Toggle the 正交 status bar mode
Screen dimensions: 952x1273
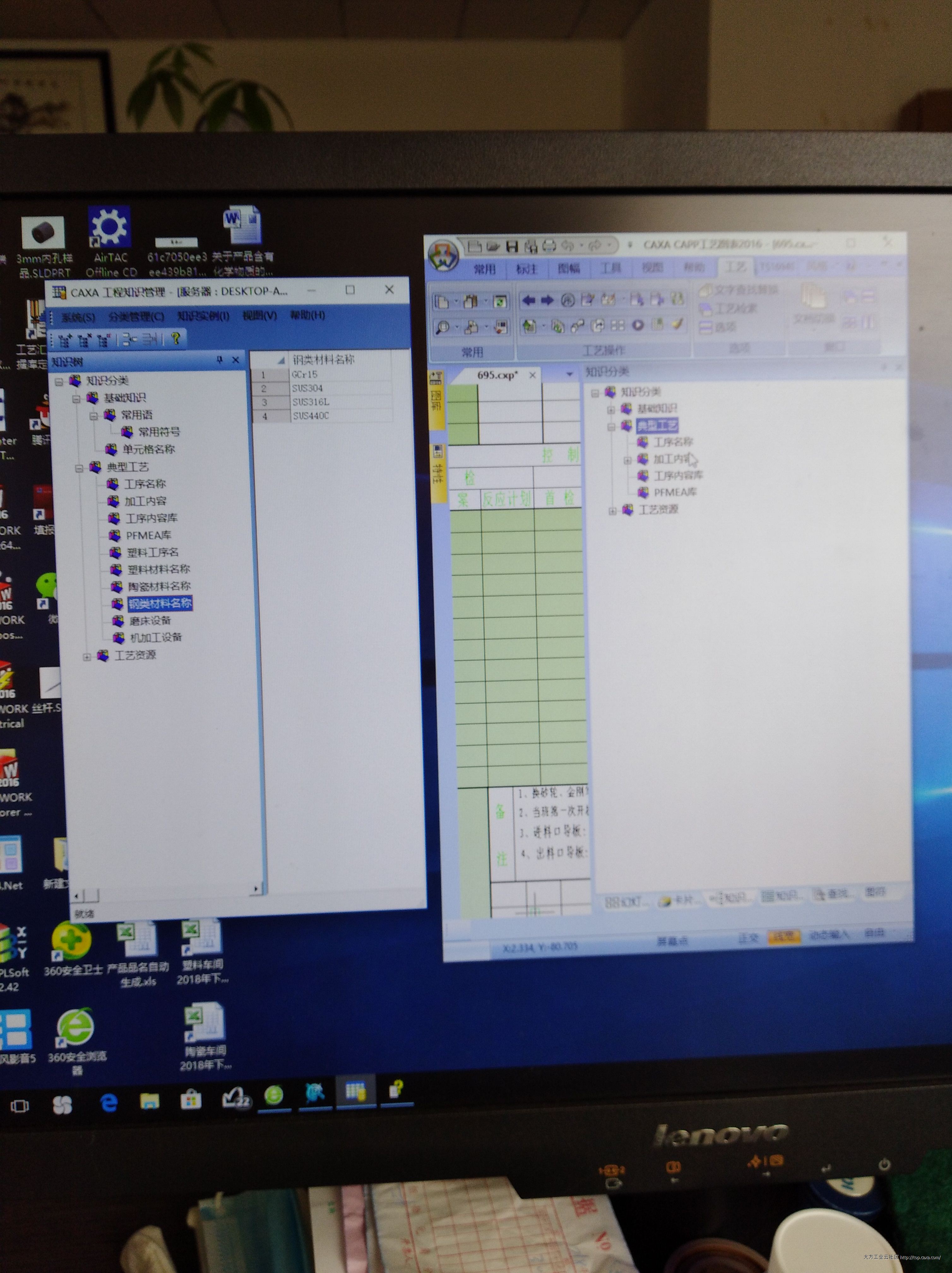click(x=748, y=938)
